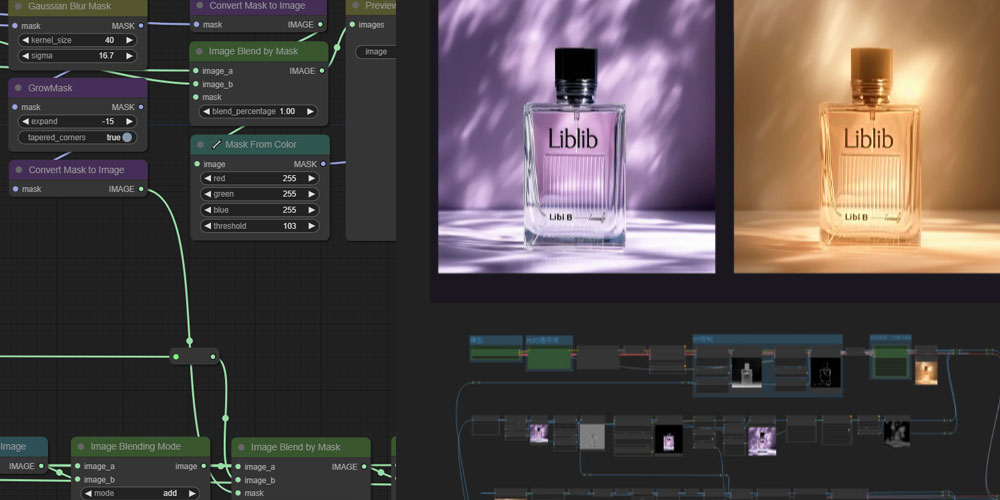The height and width of the screenshot is (500, 1000).
Task: Increase the red value arrow
Action: pos(311,179)
